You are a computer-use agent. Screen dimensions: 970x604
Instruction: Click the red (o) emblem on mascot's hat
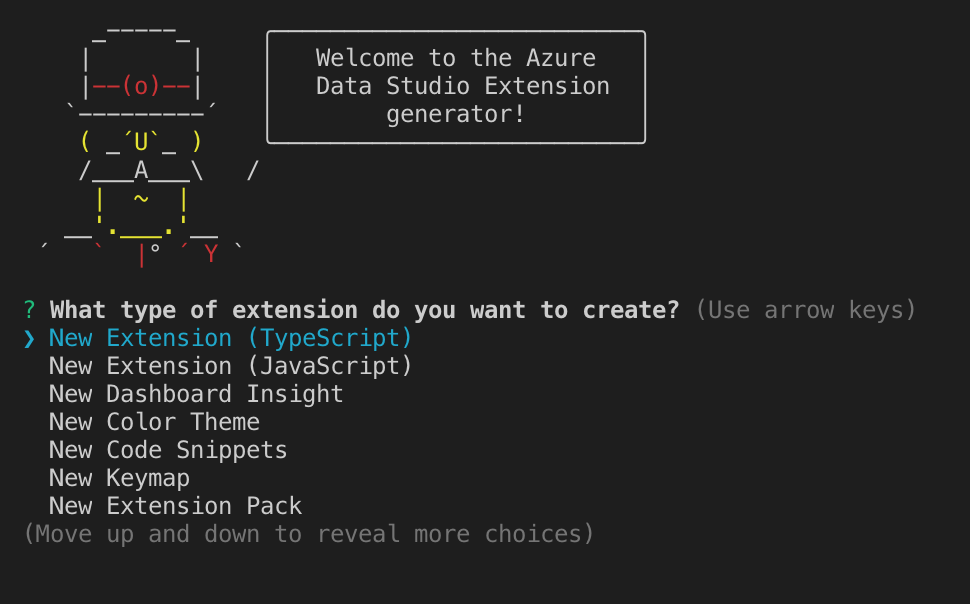pyautogui.click(x=141, y=86)
